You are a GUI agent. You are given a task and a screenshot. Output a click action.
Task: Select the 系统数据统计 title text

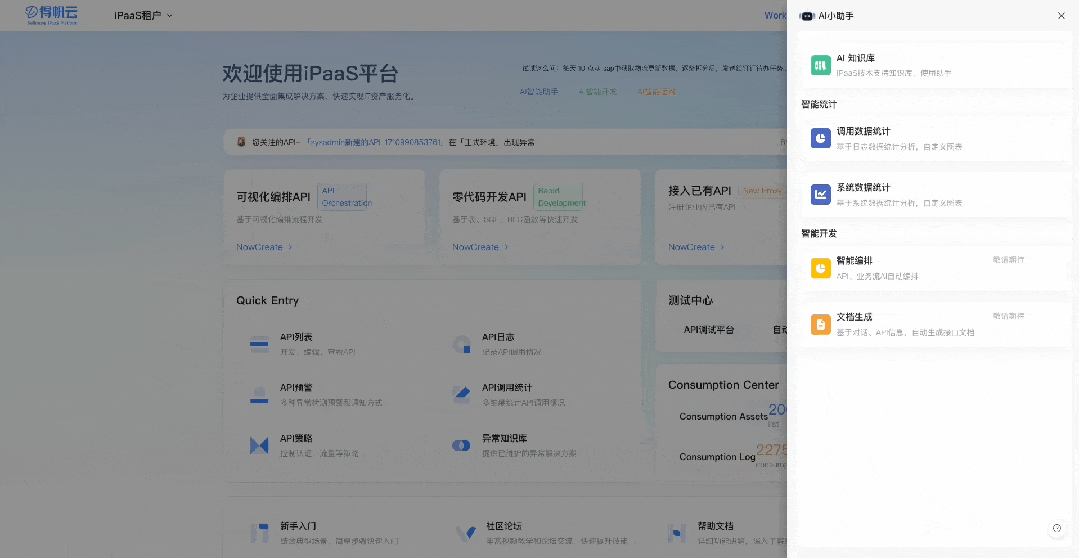tap(863, 188)
